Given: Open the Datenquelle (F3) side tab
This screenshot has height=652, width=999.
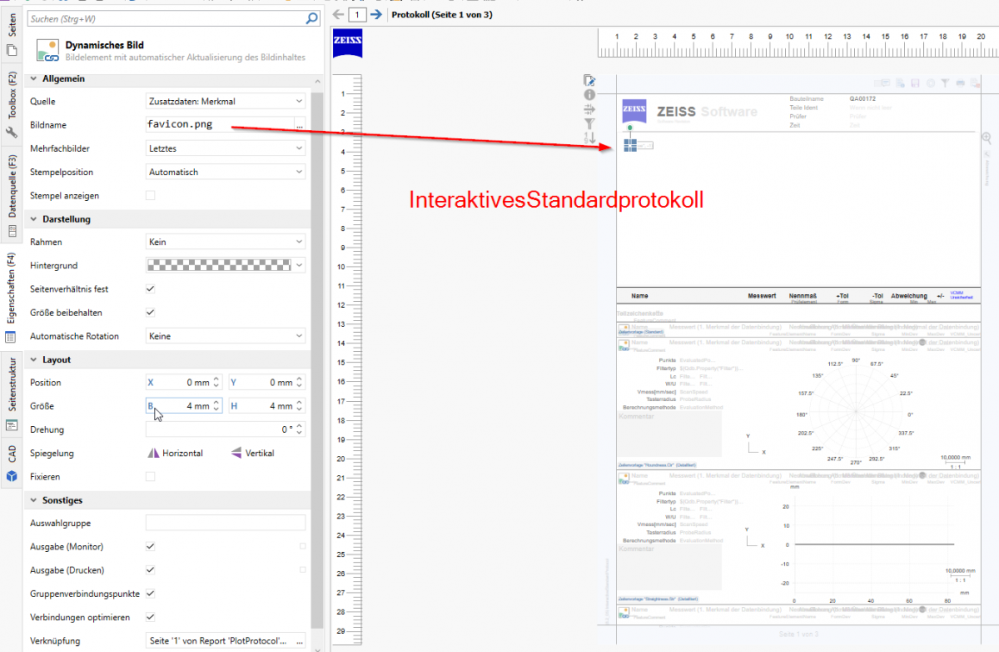Looking at the screenshot, I should pyautogui.click(x=12, y=188).
